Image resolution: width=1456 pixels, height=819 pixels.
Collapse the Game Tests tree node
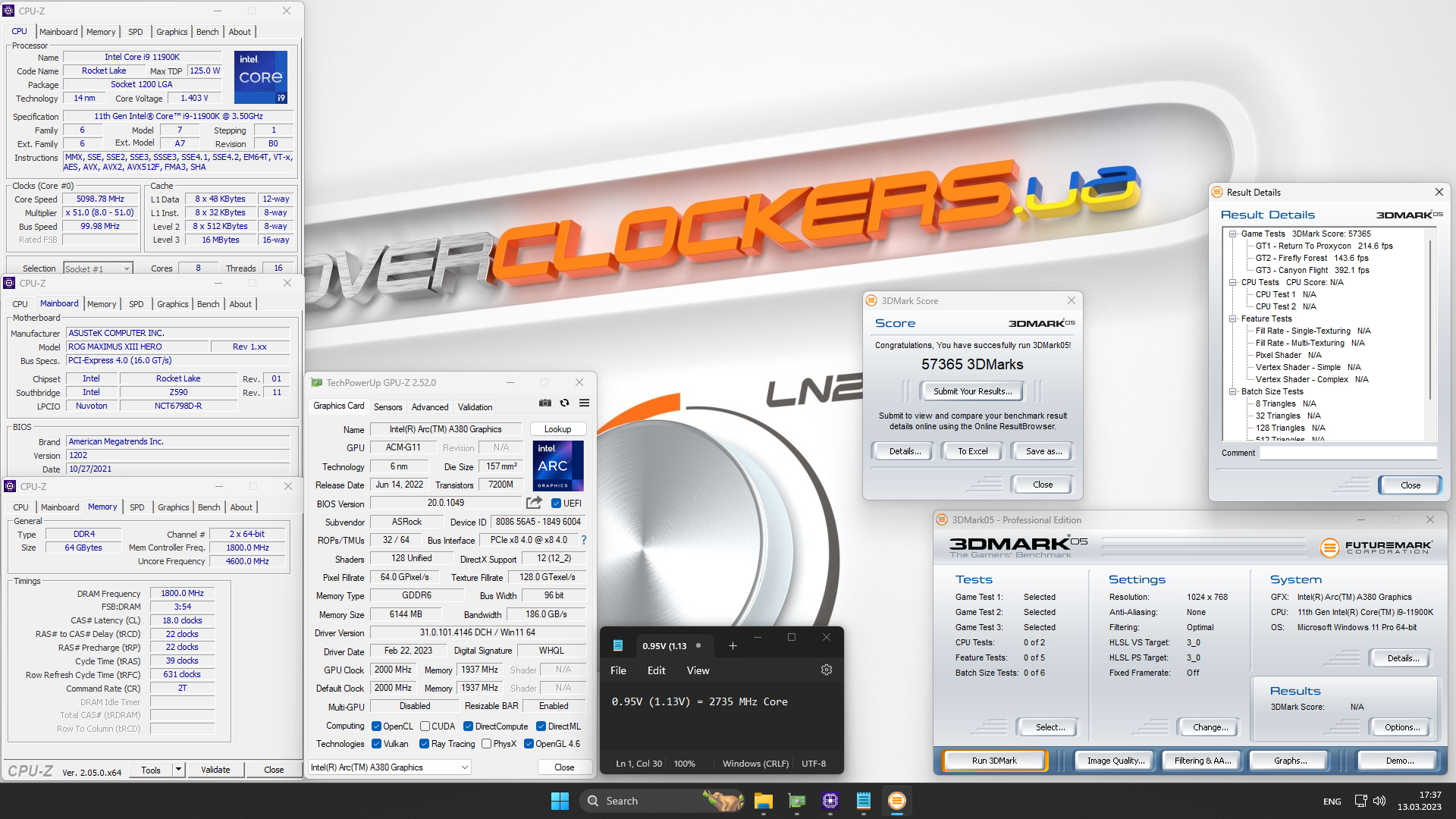(1233, 234)
